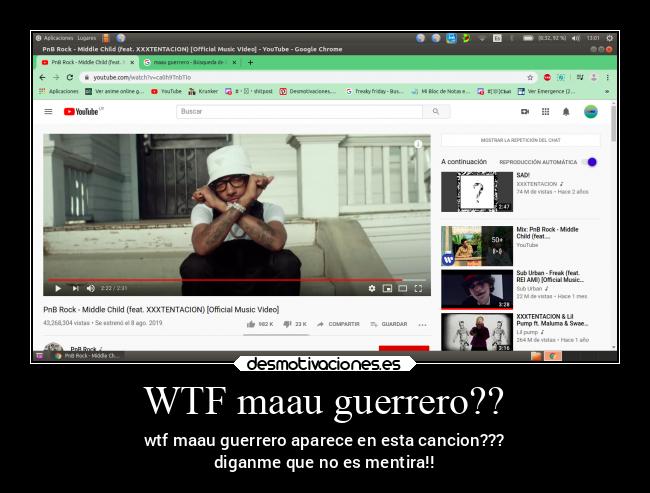Open Sub Urban - Freak video thumbnail
The height and width of the screenshot is (493, 650).
coord(477,289)
